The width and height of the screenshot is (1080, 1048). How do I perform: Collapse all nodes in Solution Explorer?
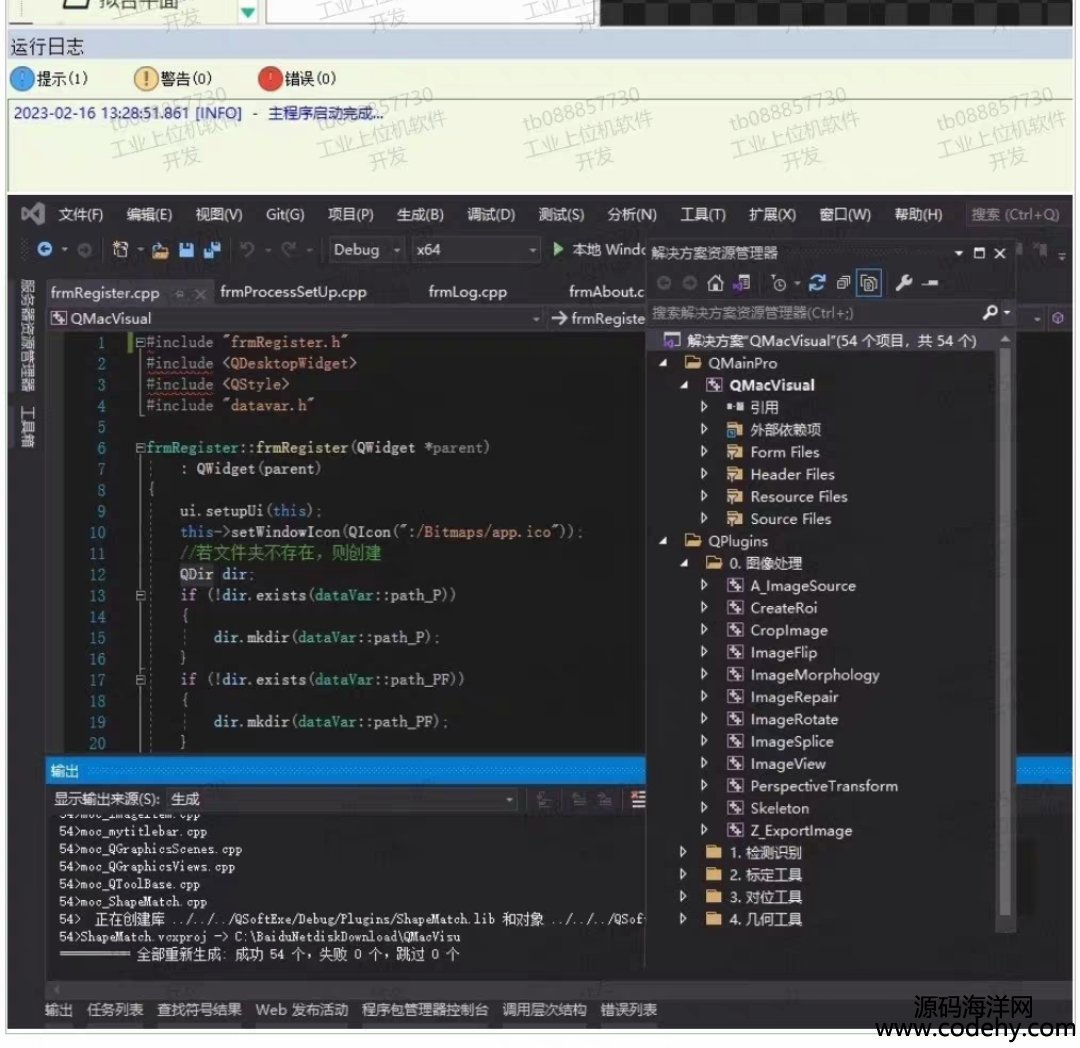click(843, 283)
